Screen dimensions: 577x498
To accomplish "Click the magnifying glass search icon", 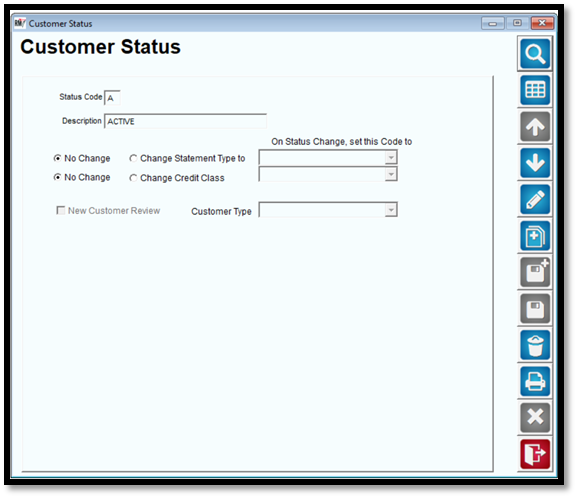I will [x=535, y=54].
